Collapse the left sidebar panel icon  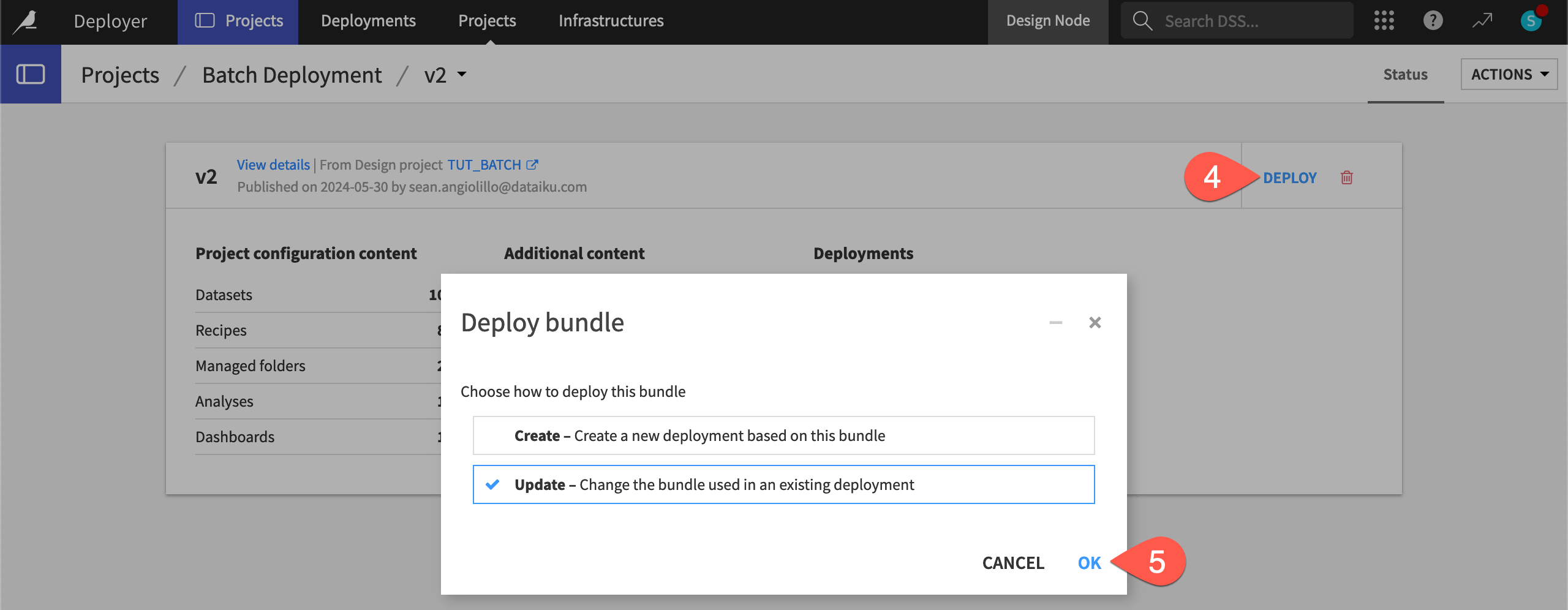tap(31, 73)
